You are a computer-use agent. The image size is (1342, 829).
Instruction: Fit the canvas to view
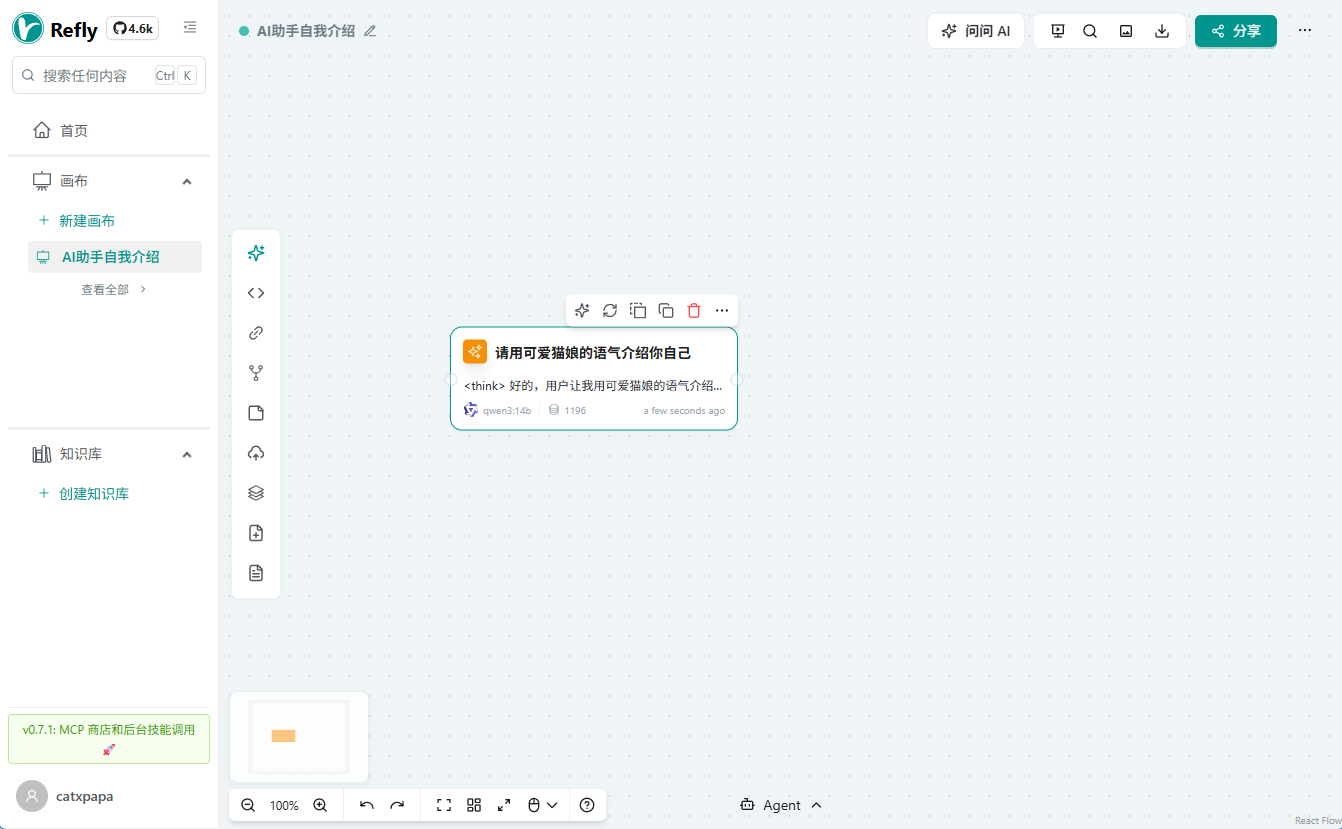coord(444,805)
